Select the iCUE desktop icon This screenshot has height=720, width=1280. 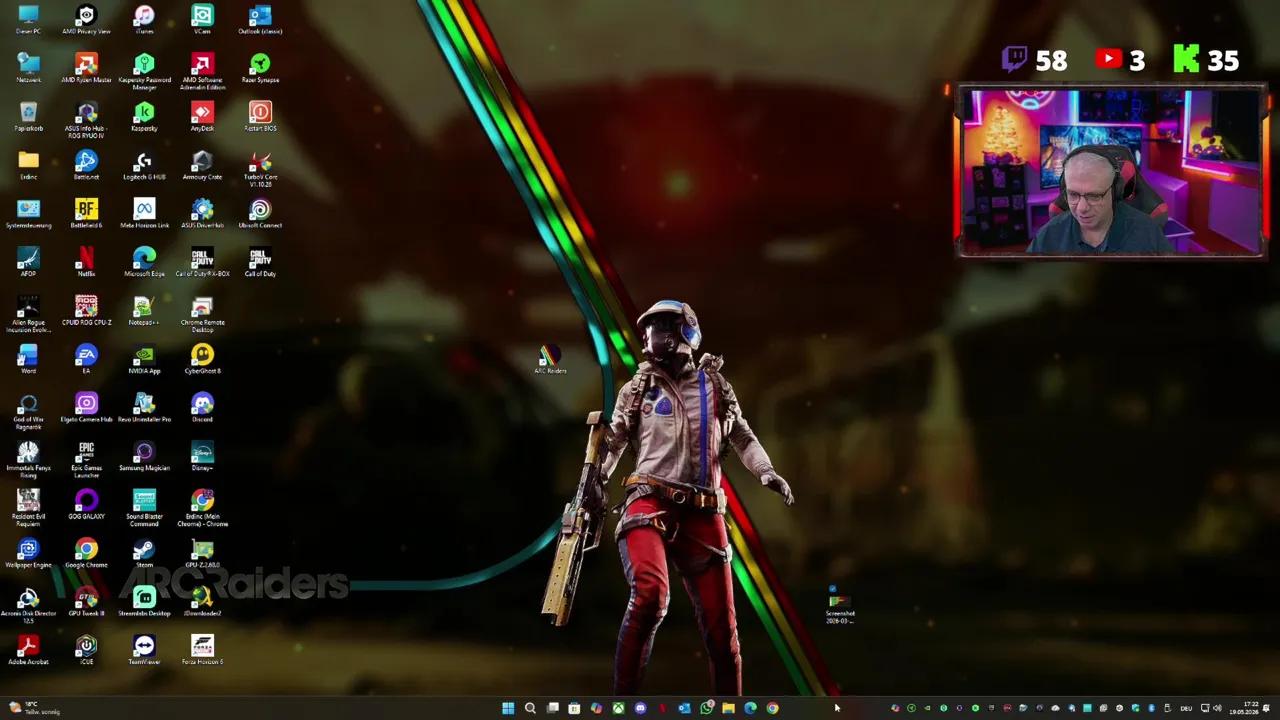tap(86, 650)
